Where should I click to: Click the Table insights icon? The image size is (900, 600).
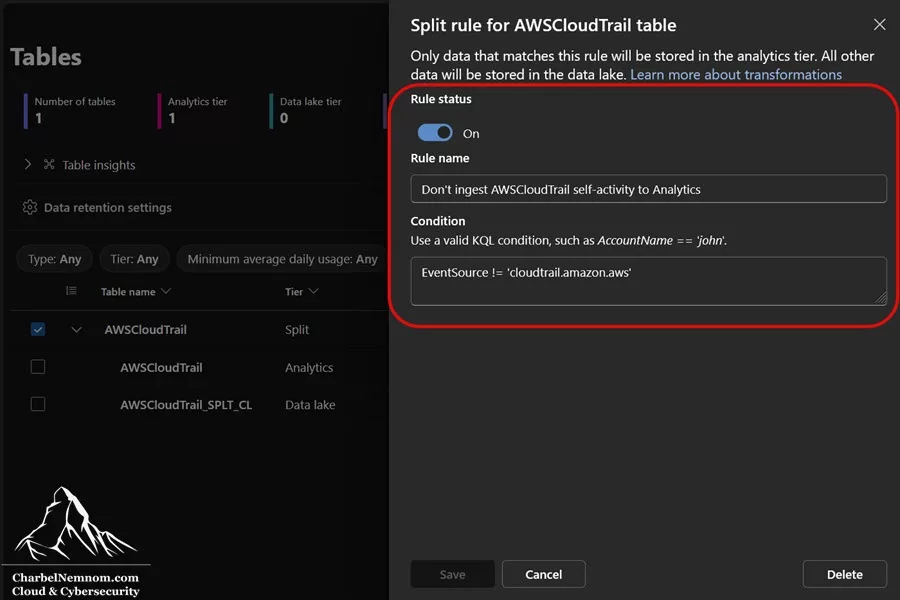click(49, 165)
